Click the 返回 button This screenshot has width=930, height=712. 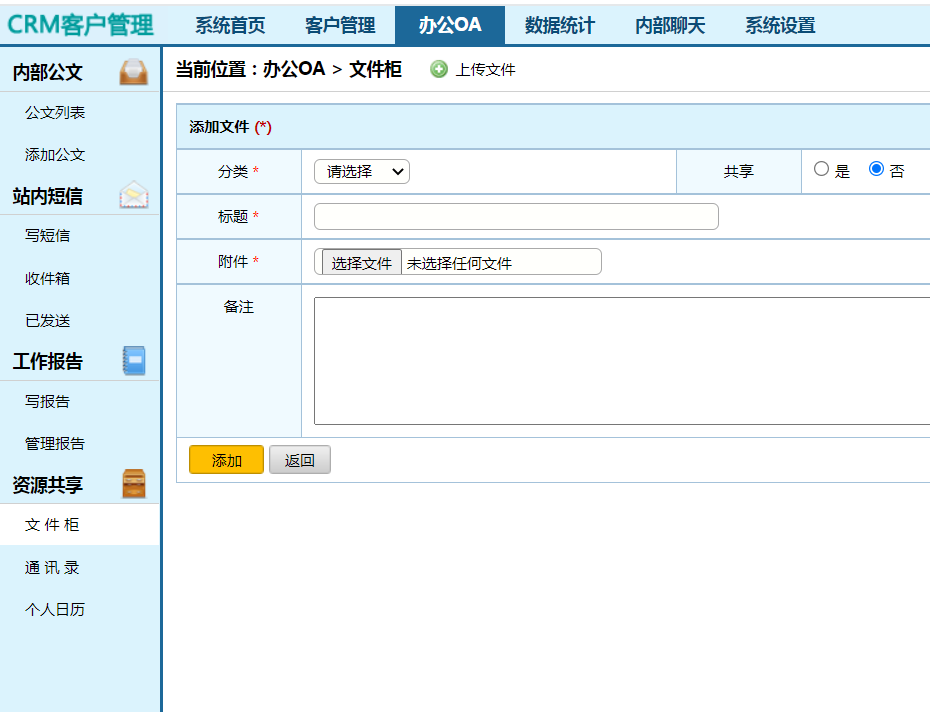(300, 460)
